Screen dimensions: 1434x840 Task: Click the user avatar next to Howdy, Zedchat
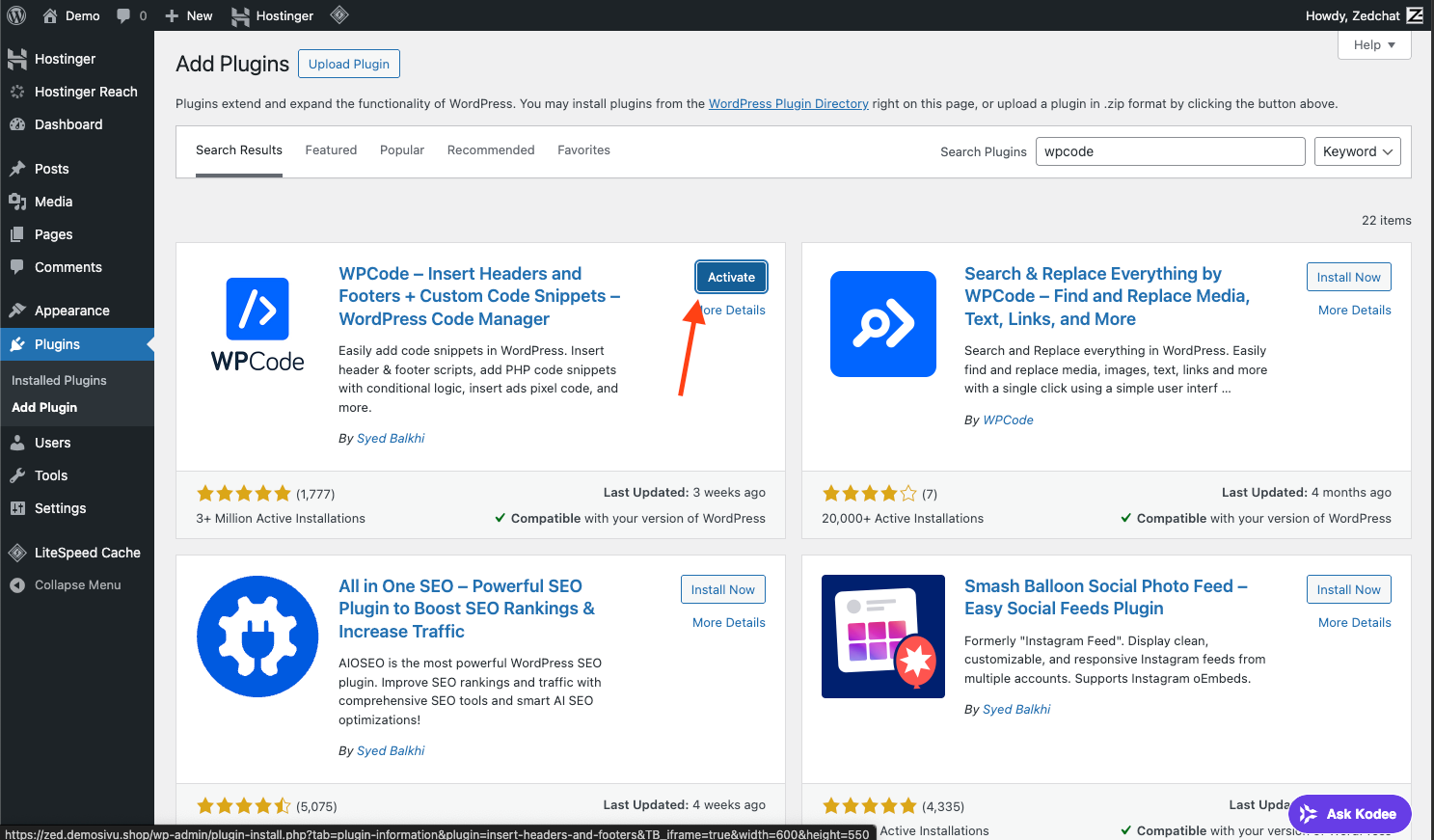1415,15
